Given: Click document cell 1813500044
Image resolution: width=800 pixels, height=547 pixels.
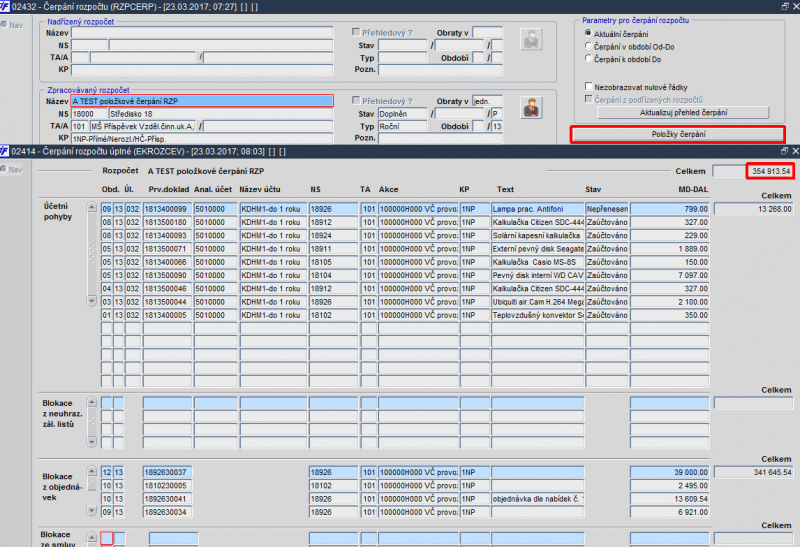Looking at the screenshot, I should [167, 302].
